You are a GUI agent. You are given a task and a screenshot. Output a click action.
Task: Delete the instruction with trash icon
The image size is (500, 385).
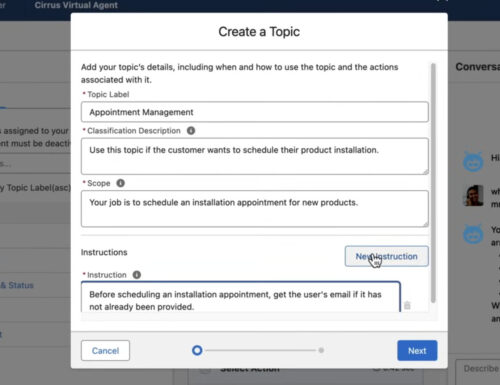407,305
